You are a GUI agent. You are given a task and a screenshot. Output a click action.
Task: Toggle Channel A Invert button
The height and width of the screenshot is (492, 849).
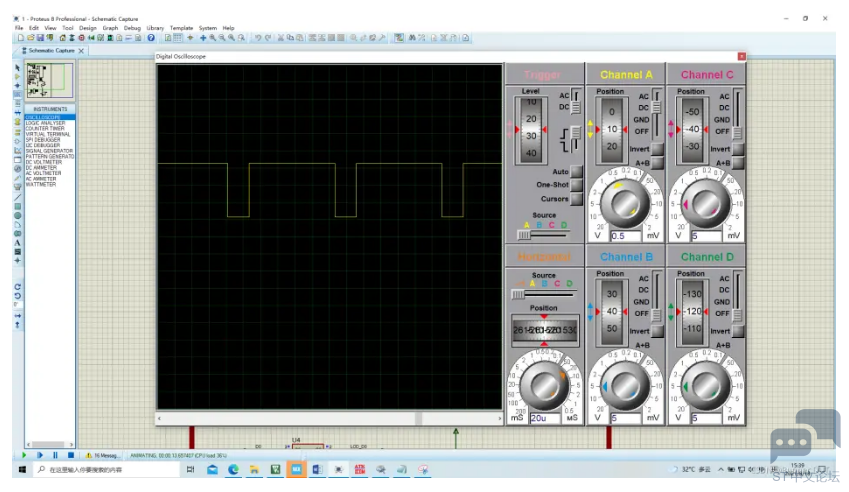pos(657,149)
